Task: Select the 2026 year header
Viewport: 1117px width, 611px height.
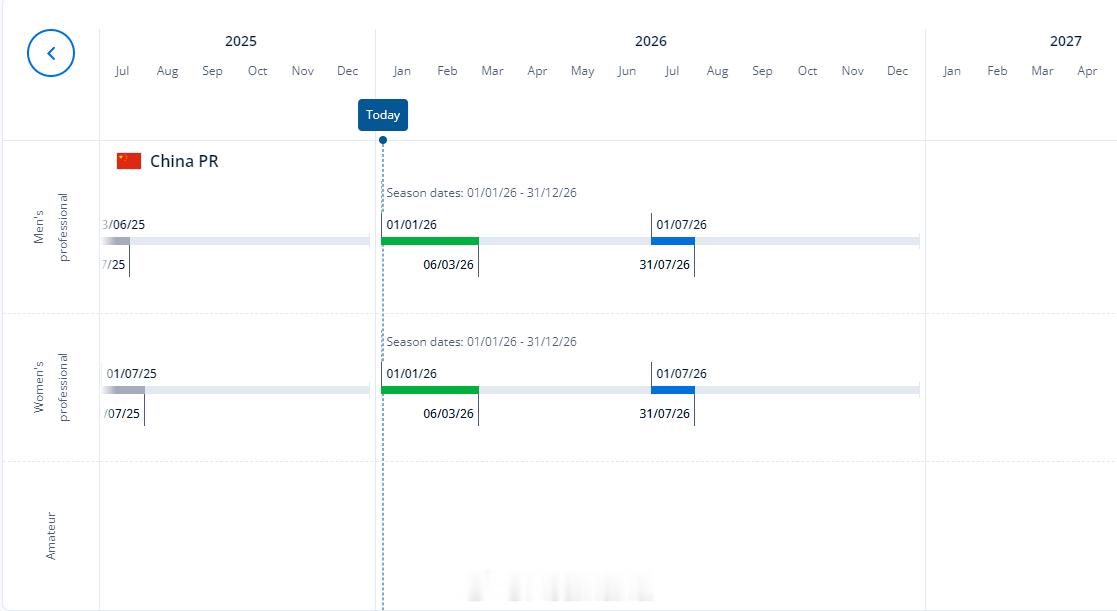Action: [x=650, y=41]
